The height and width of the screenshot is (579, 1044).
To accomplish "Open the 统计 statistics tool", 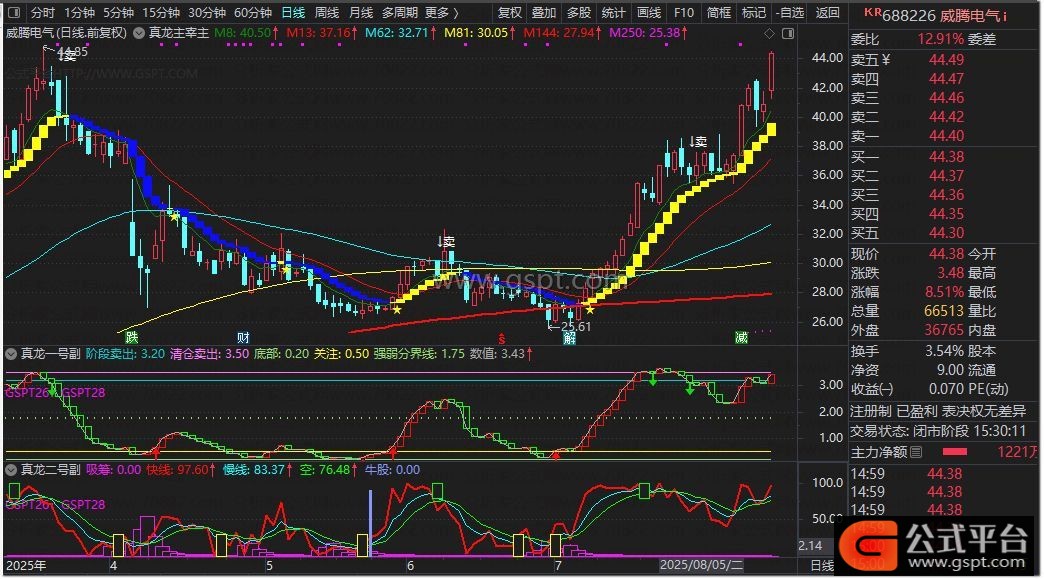I will pos(613,13).
